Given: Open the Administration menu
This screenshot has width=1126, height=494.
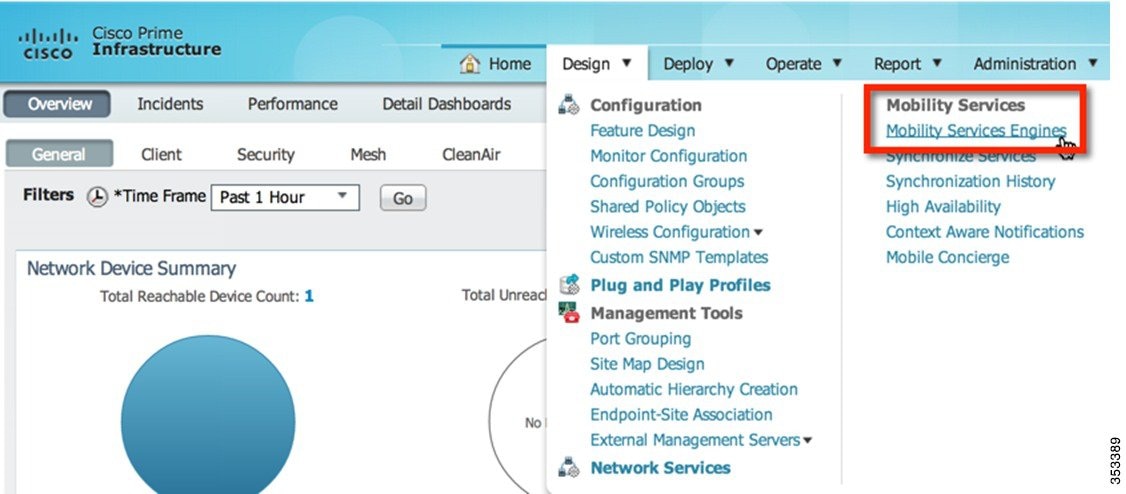Looking at the screenshot, I should 1036,64.
